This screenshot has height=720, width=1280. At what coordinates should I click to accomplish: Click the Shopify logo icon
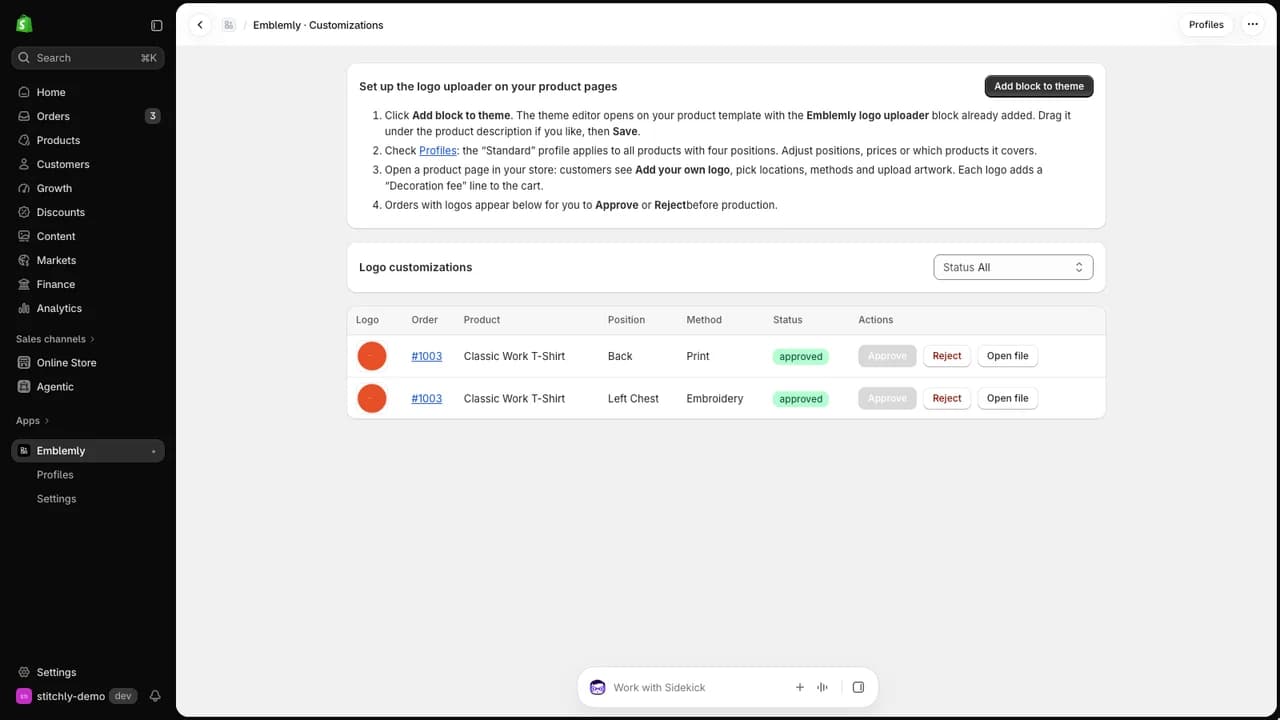[x=24, y=24]
